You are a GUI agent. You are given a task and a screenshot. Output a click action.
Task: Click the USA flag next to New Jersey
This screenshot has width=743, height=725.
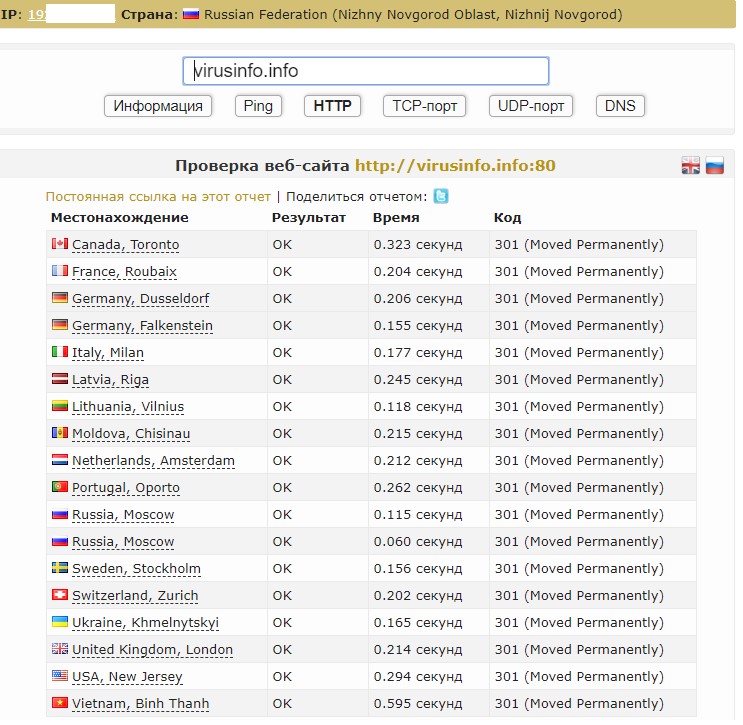60,676
